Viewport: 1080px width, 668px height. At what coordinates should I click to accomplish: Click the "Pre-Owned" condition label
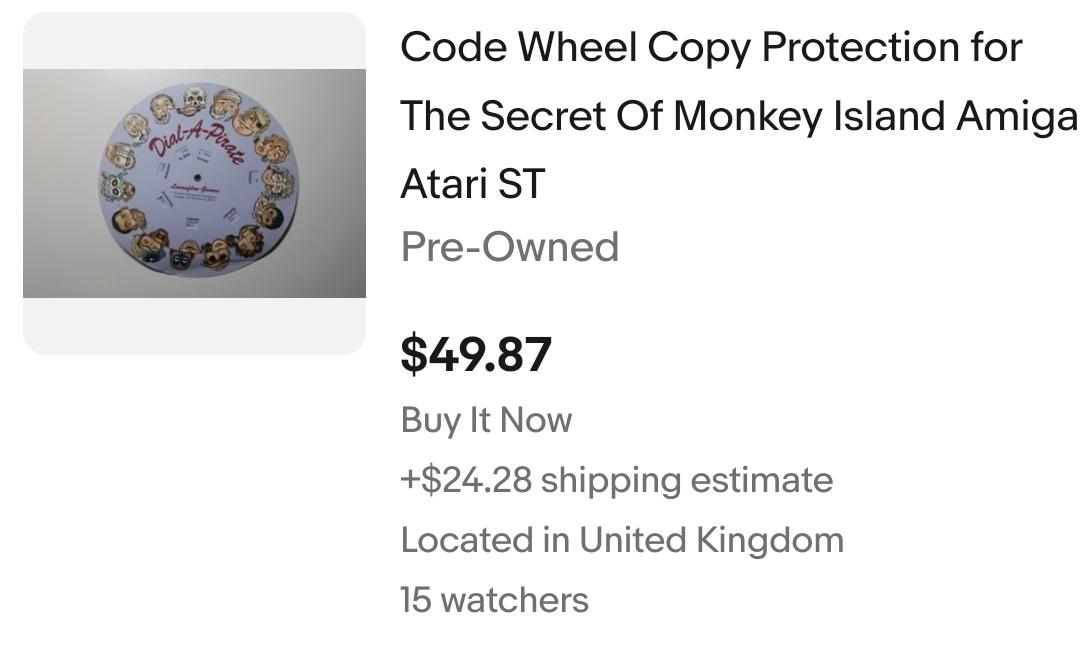510,247
